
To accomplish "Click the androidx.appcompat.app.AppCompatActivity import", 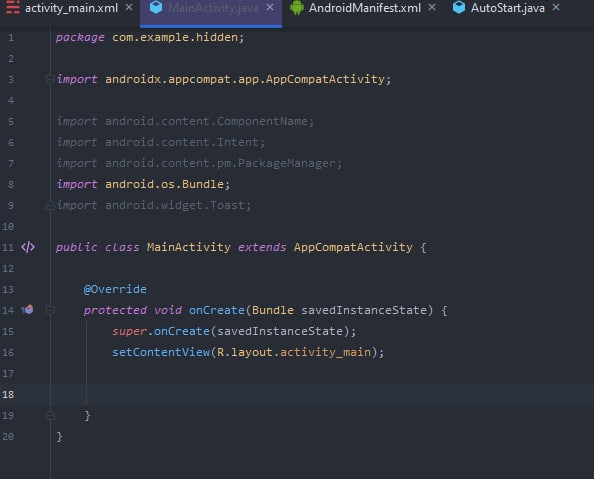I will pyautogui.click(x=245, y=79).
